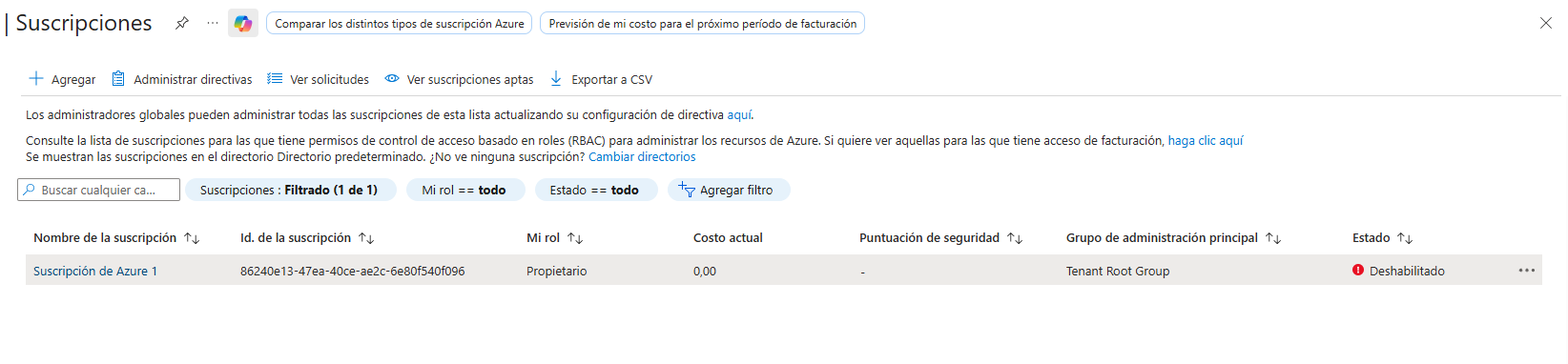Image resolution: width=1568 pixels, height=364 pixels.
Task: Click Ver solicitudes list icon
Action: [275, 79]
